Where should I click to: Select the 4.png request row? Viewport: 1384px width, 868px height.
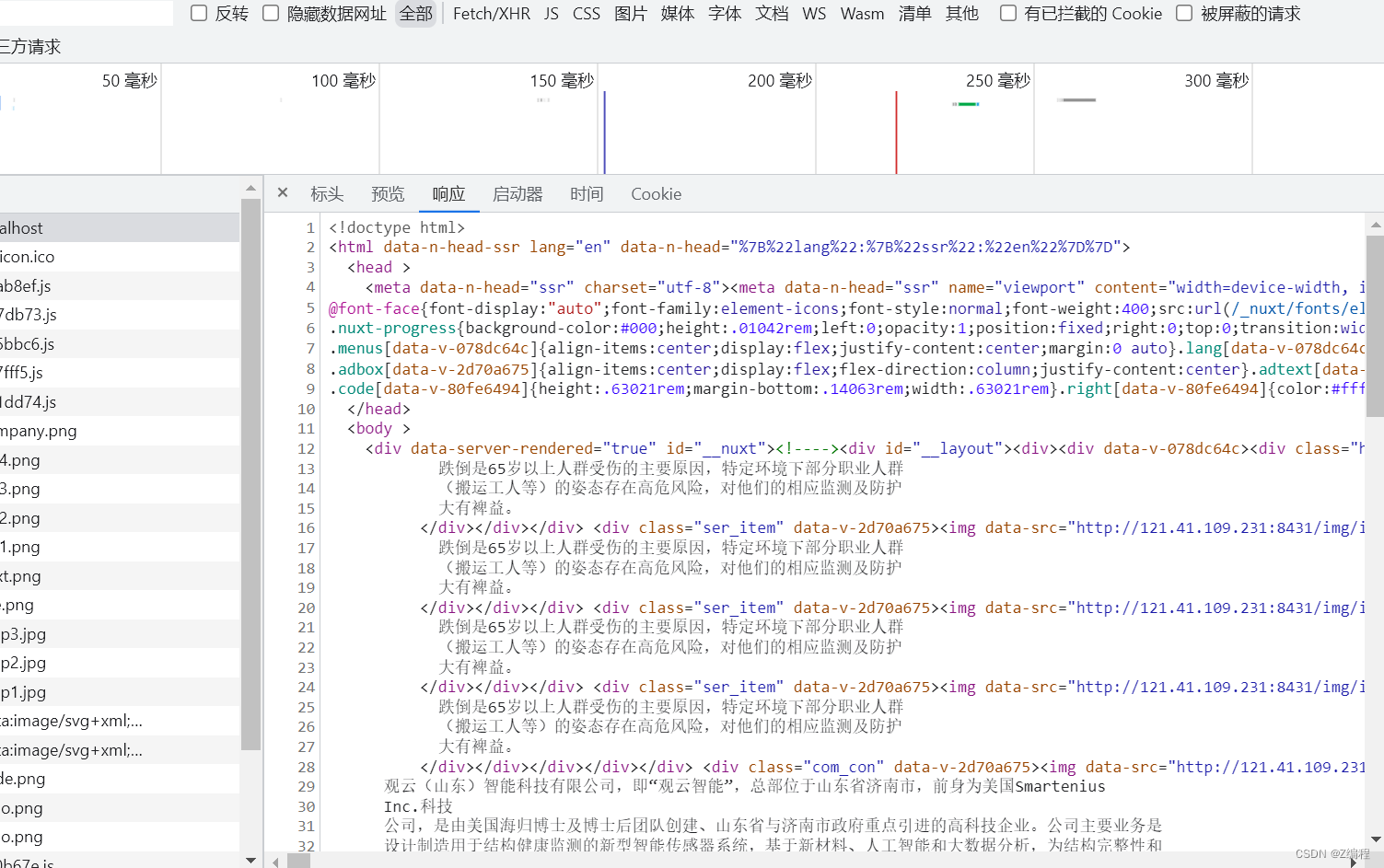pos(120,459)
